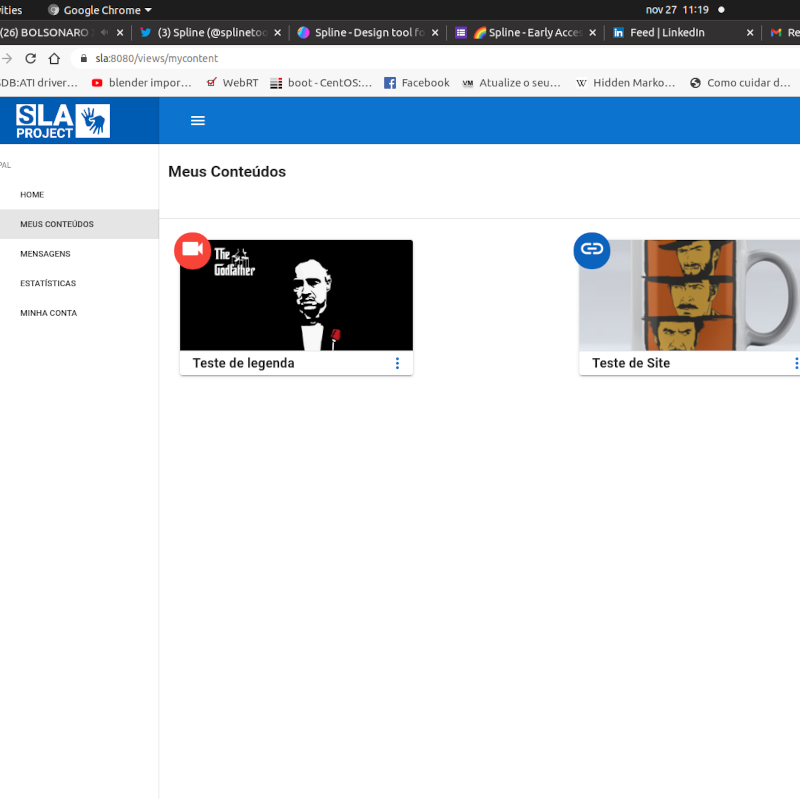Click the red video camera badge
The height and width of the screenshot is (799, 800).
point(192,250)
